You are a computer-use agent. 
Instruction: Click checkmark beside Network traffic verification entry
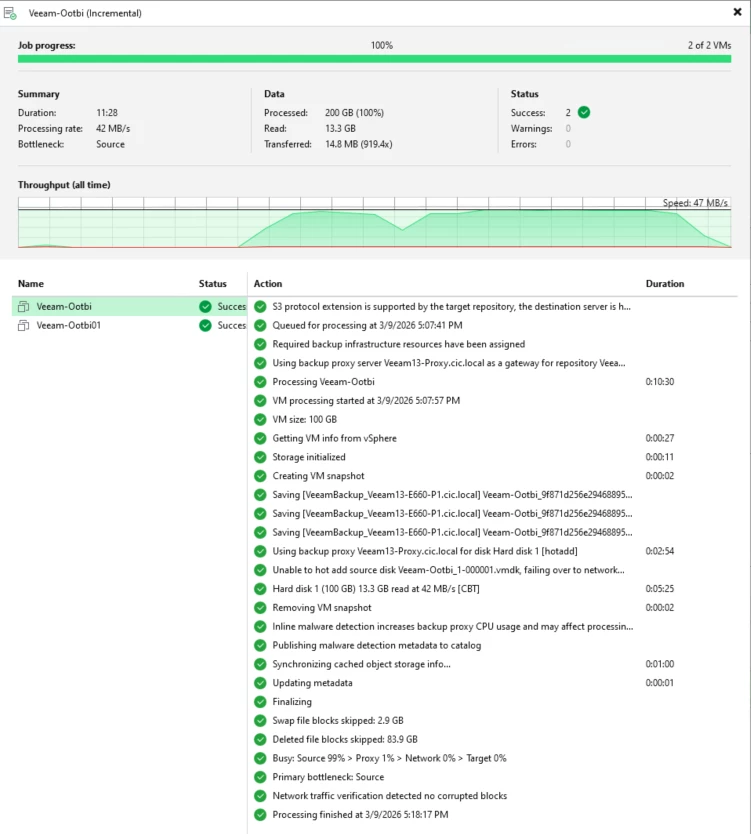pos(260,796)
